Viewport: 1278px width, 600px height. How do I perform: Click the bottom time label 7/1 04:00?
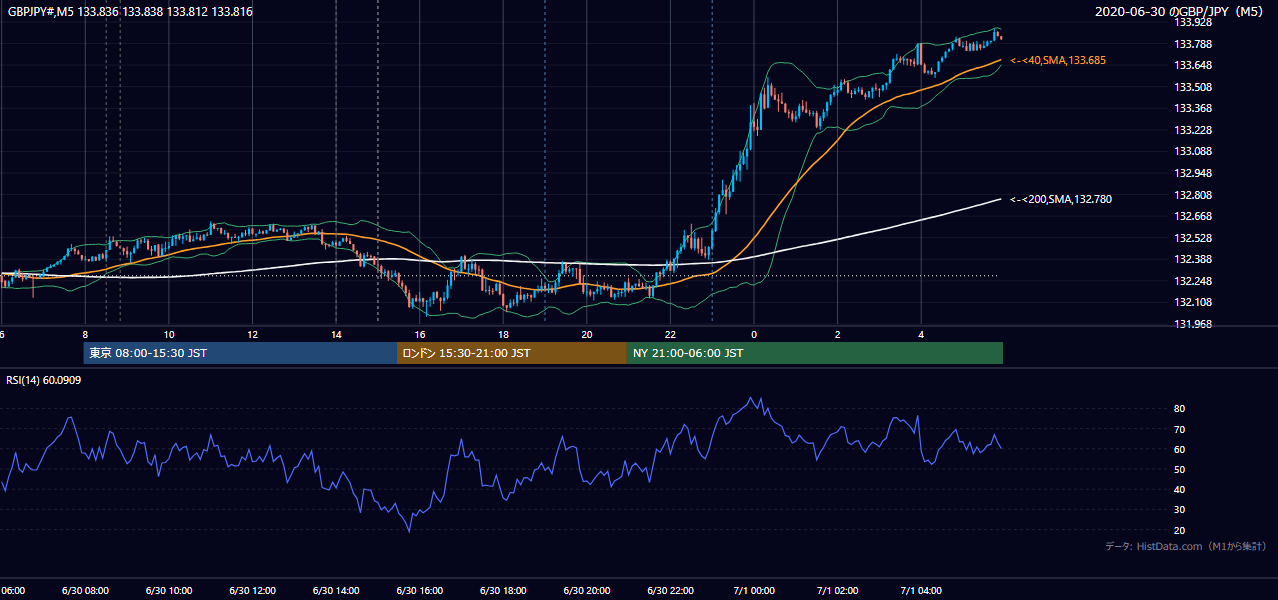click(x=921, y=591)
